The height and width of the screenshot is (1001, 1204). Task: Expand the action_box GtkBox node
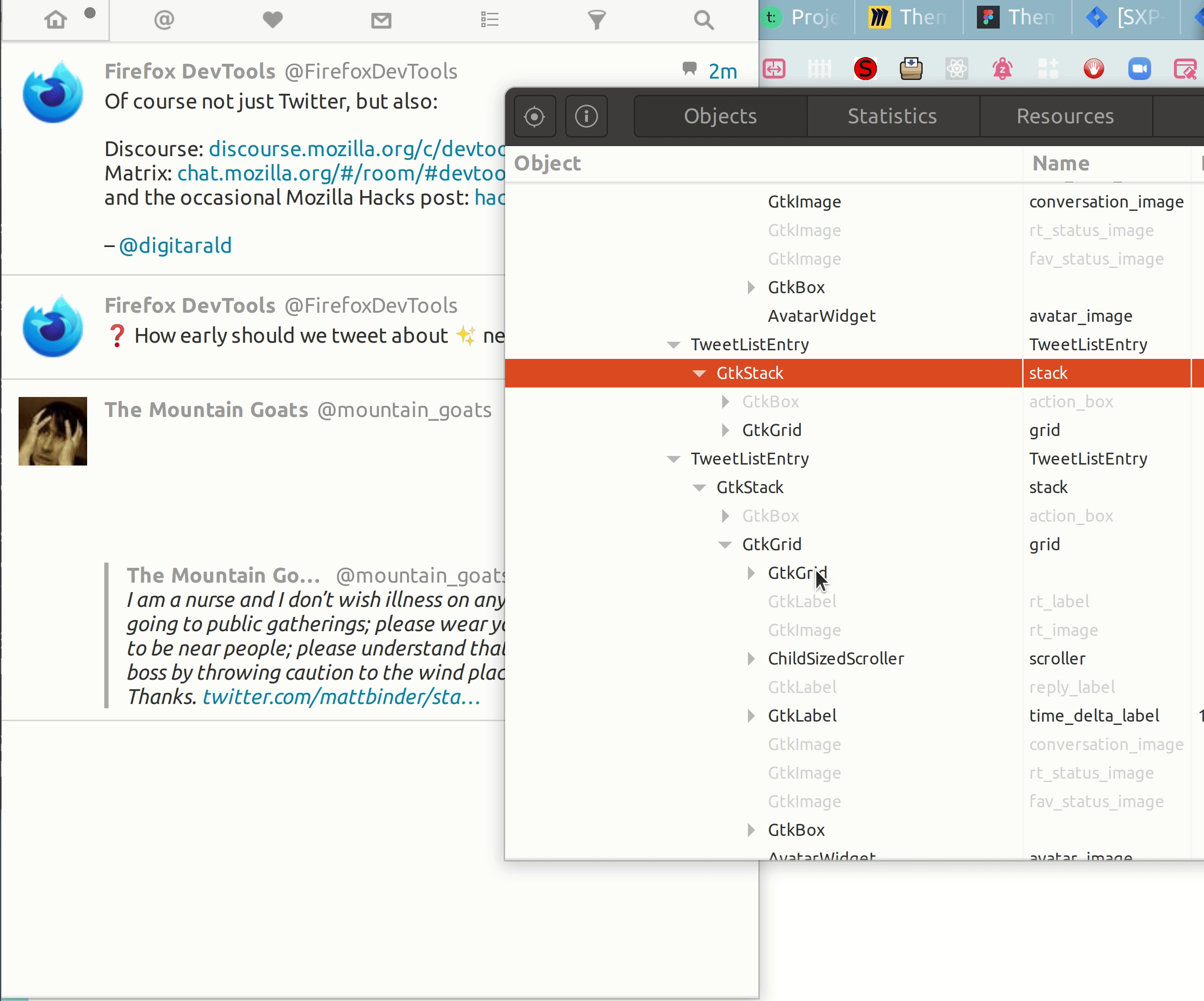(727, 401)
